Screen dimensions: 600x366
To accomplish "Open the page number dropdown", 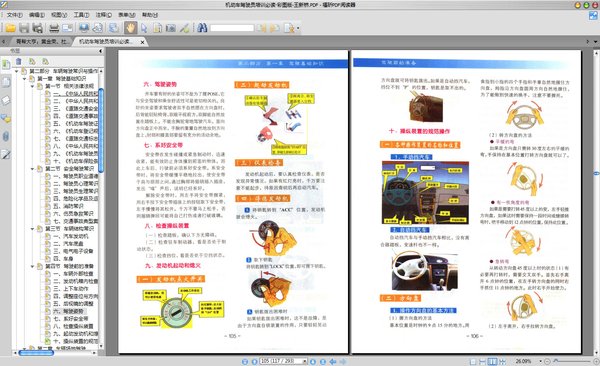I will tap(305, 361).
